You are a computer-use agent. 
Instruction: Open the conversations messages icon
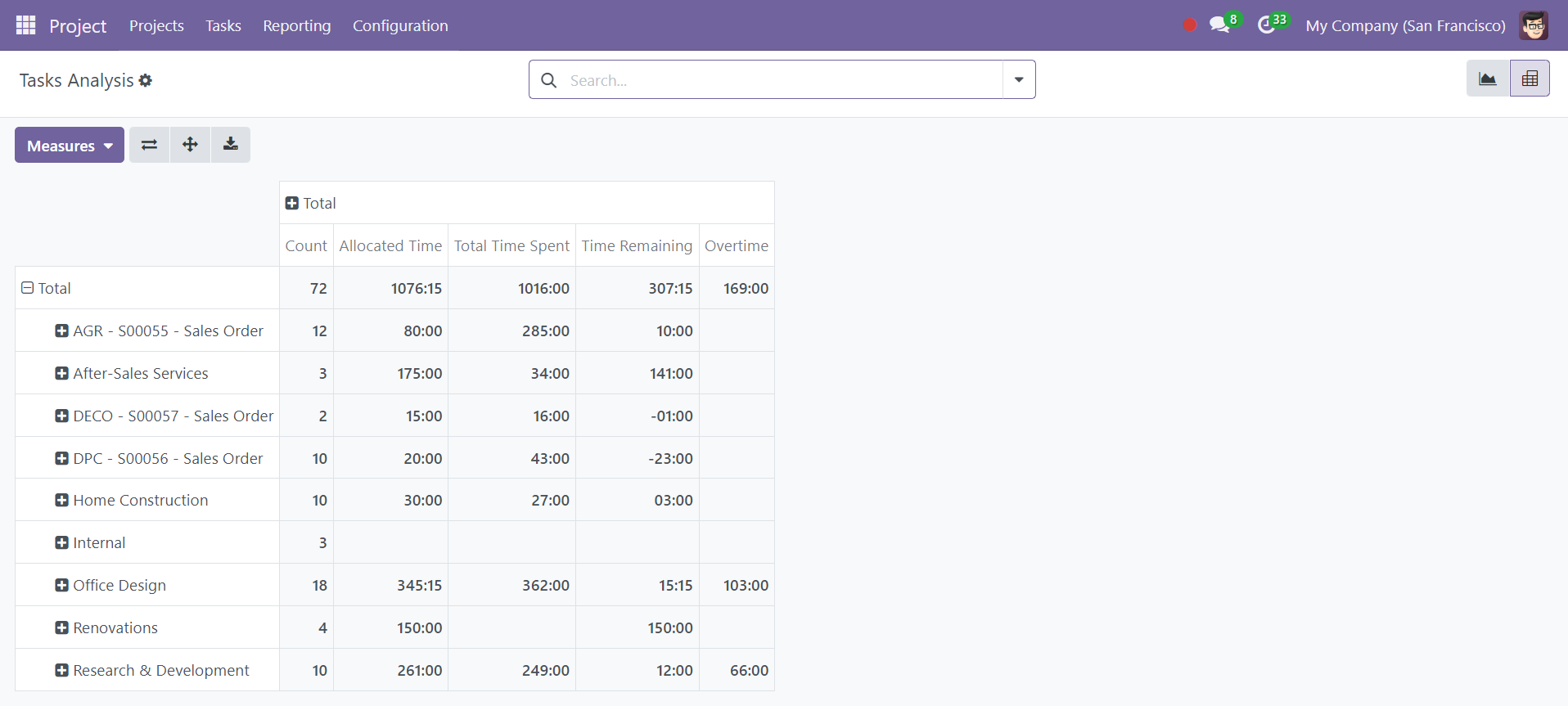tap(1220, 25)
